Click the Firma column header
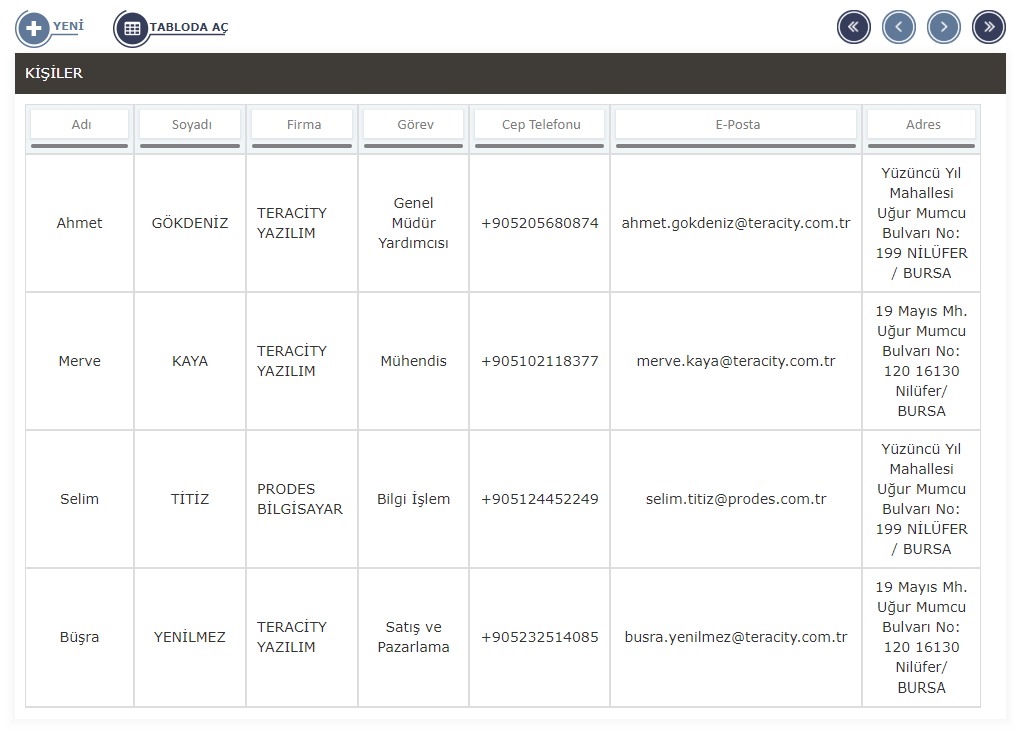This screenshot has width=1020, height=734. coord(302,125)
